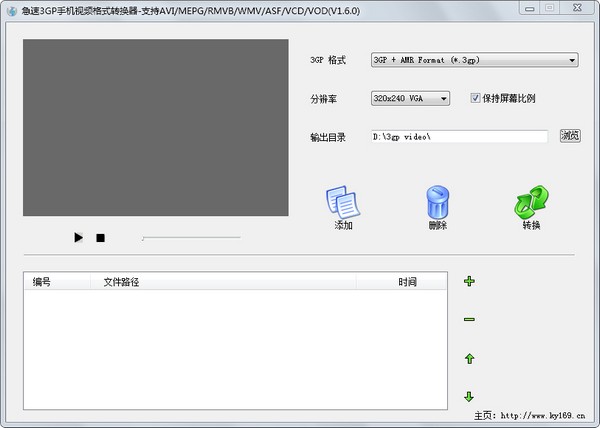Click the Convert (转换) green arrows icon

[x=530, y=203]
